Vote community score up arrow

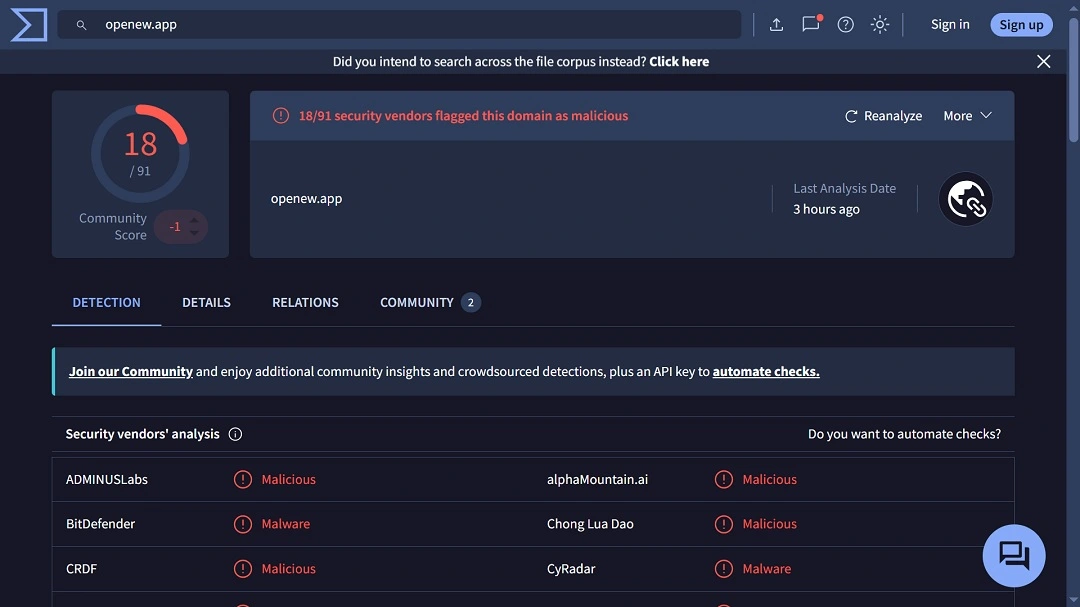tap(194, 220)
